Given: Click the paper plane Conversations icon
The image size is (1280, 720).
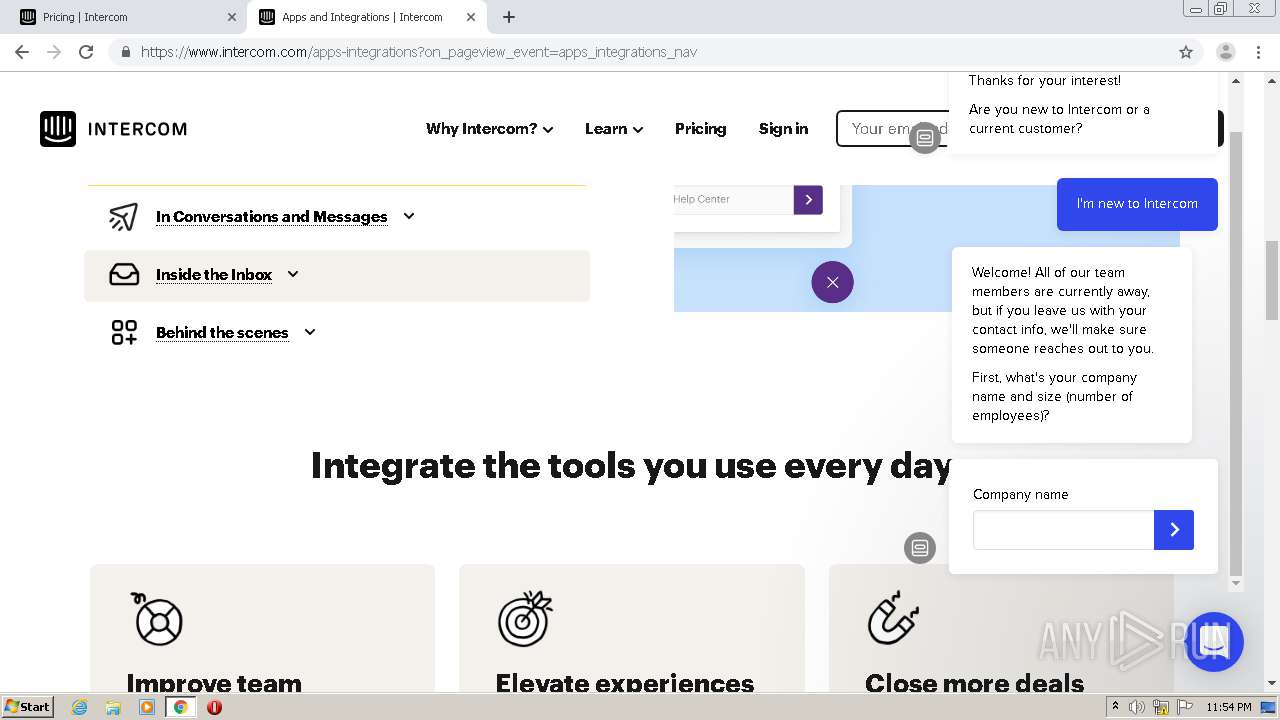Looking at the screenshot, I should tap(123, 217).
